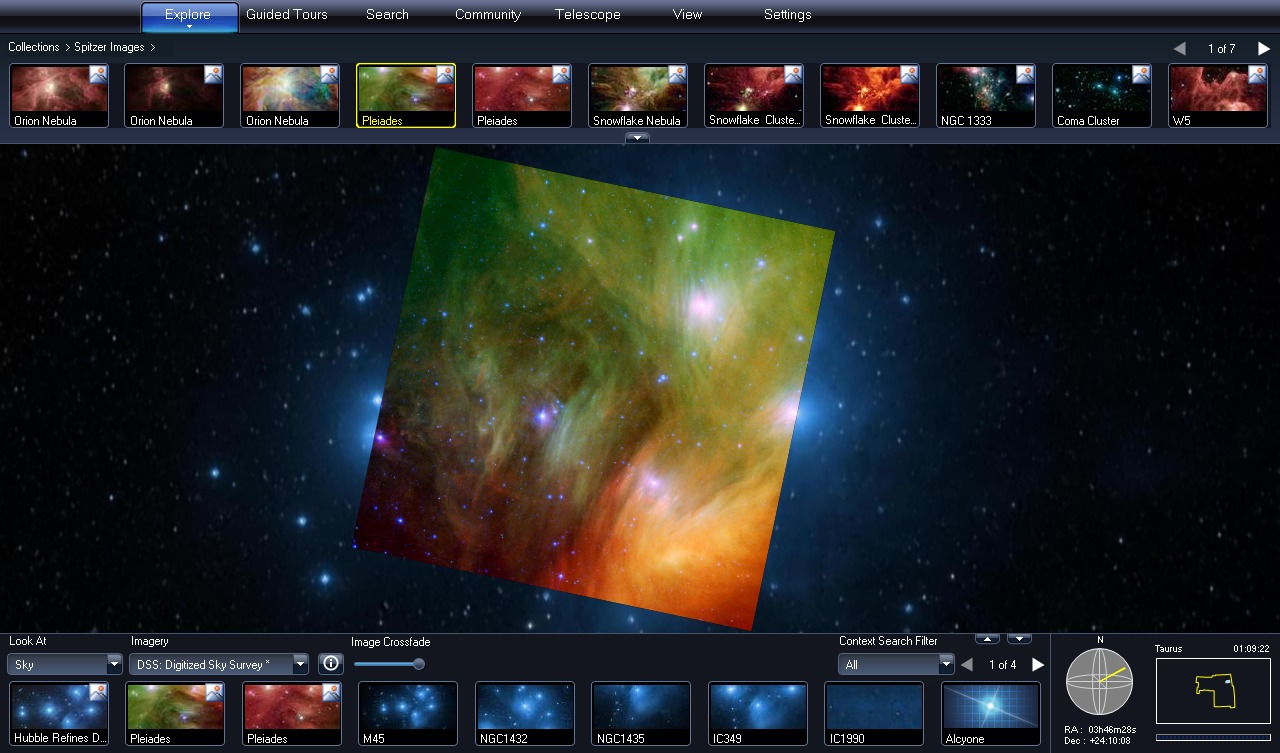Expand context panel with up arrow button
Viewport: 1280px width, 753px height.
[986, 639]
